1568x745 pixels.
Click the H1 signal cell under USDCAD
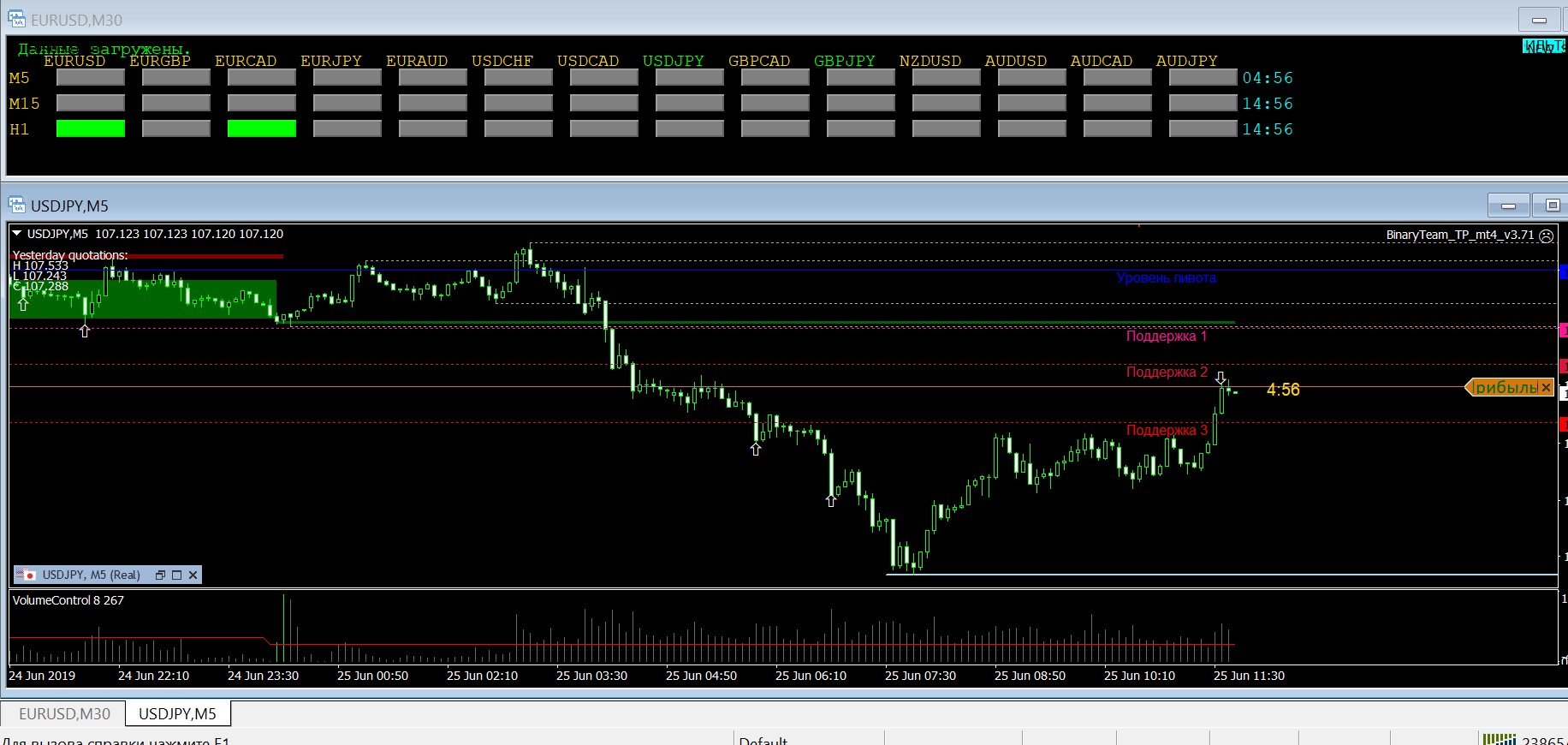[x=604, y=128]
